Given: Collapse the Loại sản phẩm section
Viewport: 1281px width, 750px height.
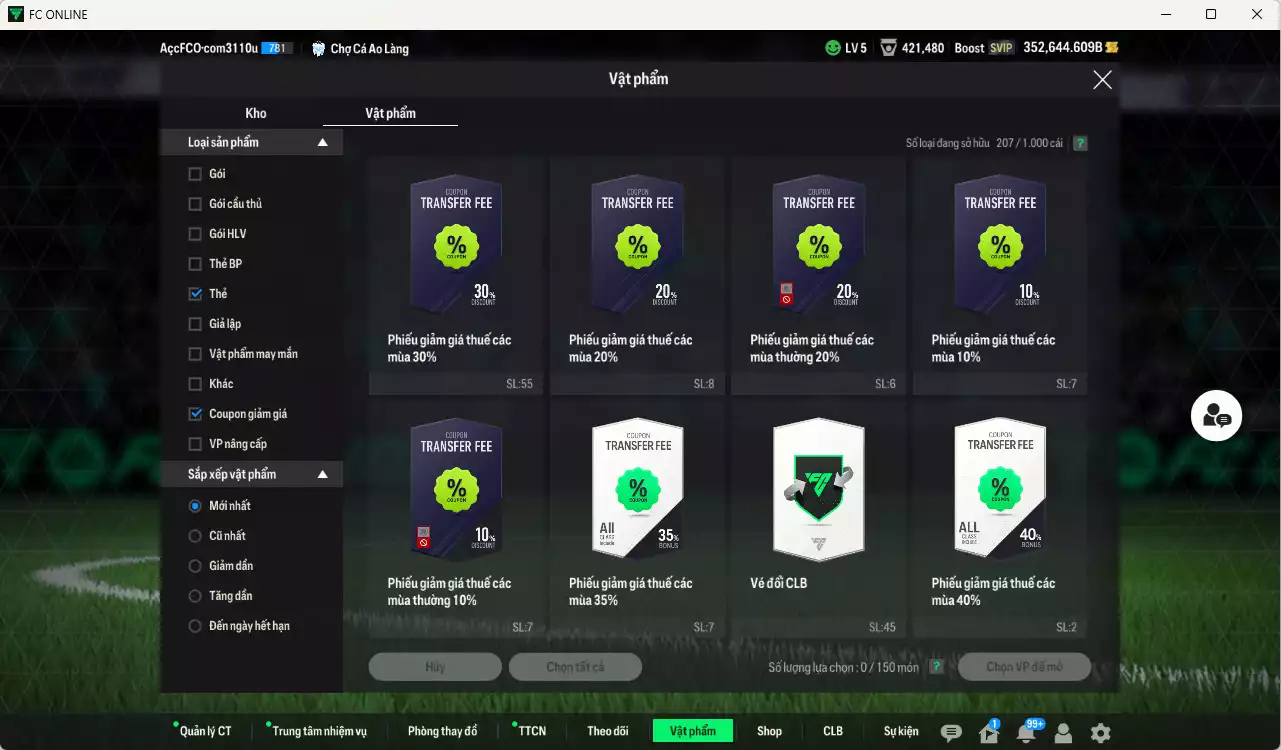Looking at the screenshot, I should pyautogui.click(x=322, y=143).
